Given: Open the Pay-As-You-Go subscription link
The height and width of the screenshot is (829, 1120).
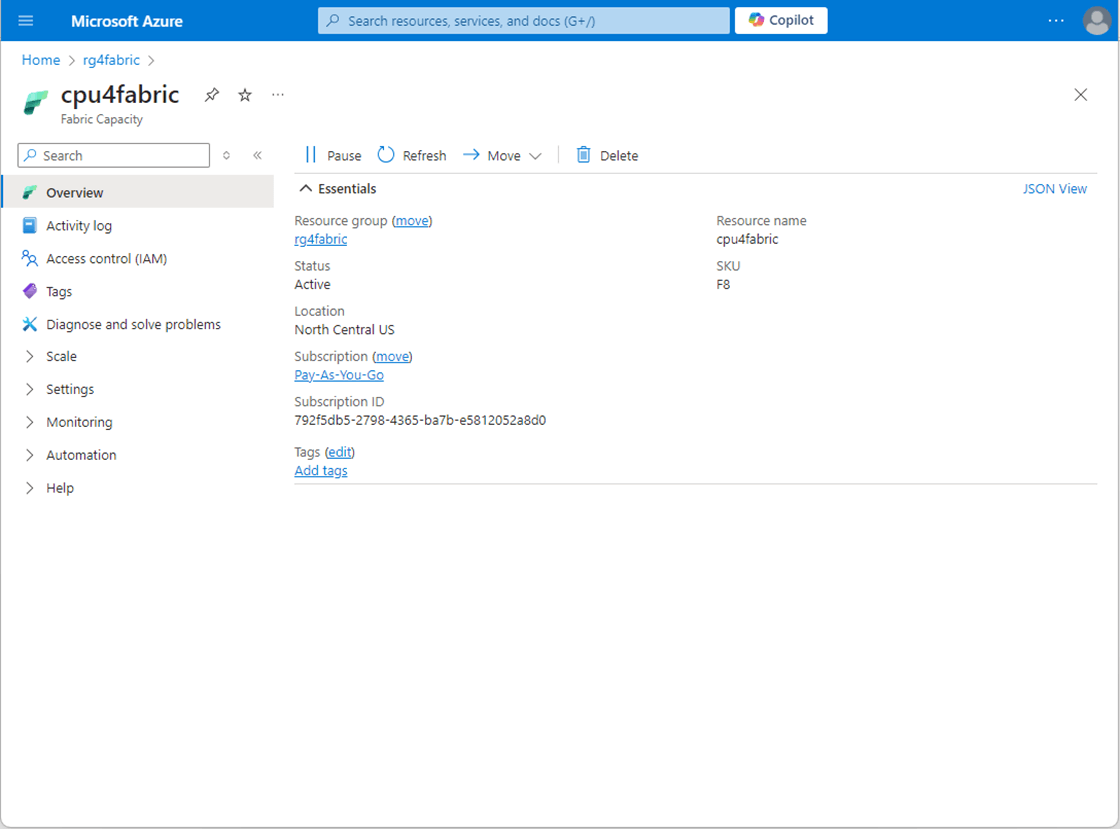Looking at the screenshot, I should (x=339, y=375).
